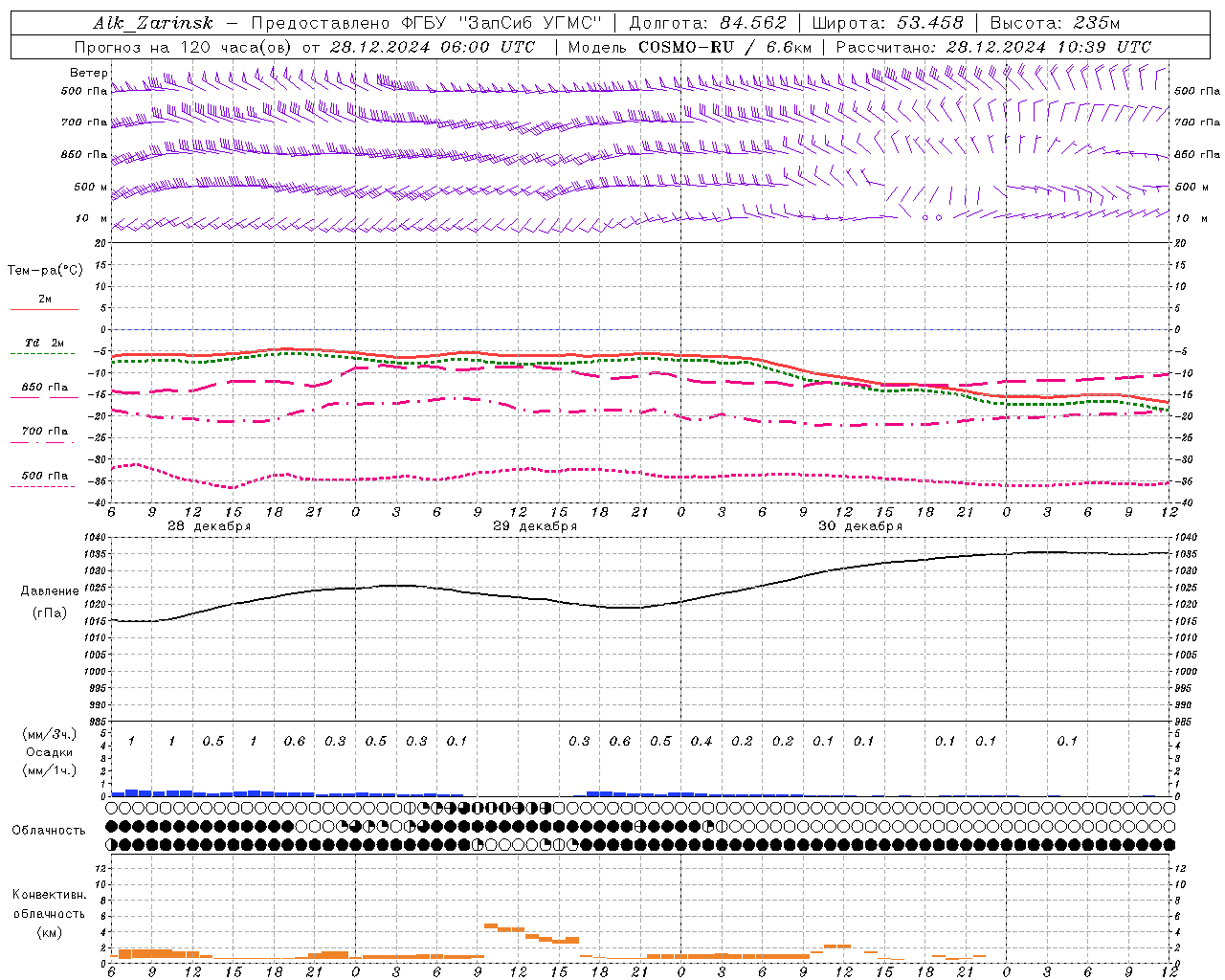Click the Осадки precipitation label
Screen dimensions: 1225x980
pyautogui.click(x=49, y=752)
